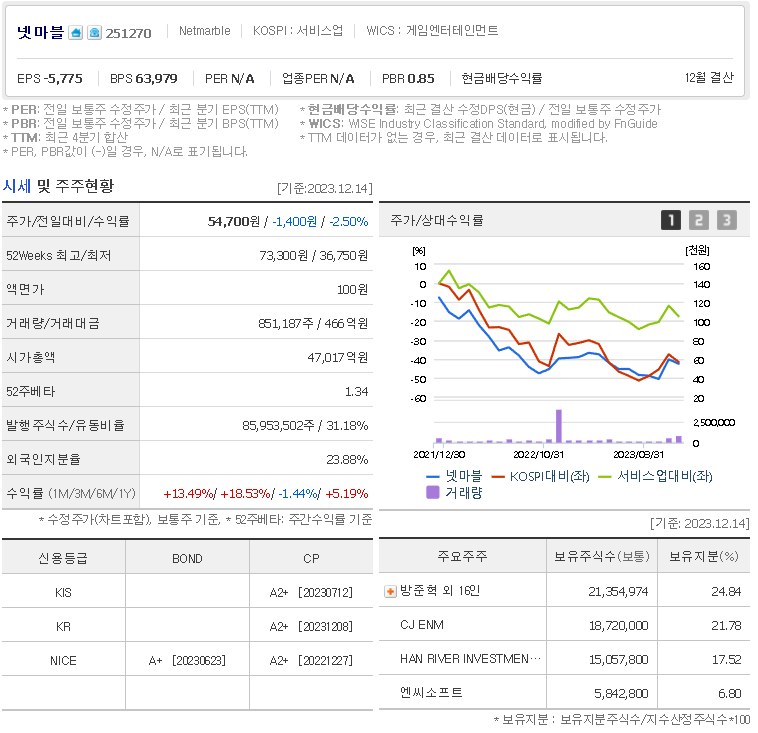Viewport: 758px width, 733px height.
Task: Click the PBR 0.85 value
Action: [x=408, y=78]
